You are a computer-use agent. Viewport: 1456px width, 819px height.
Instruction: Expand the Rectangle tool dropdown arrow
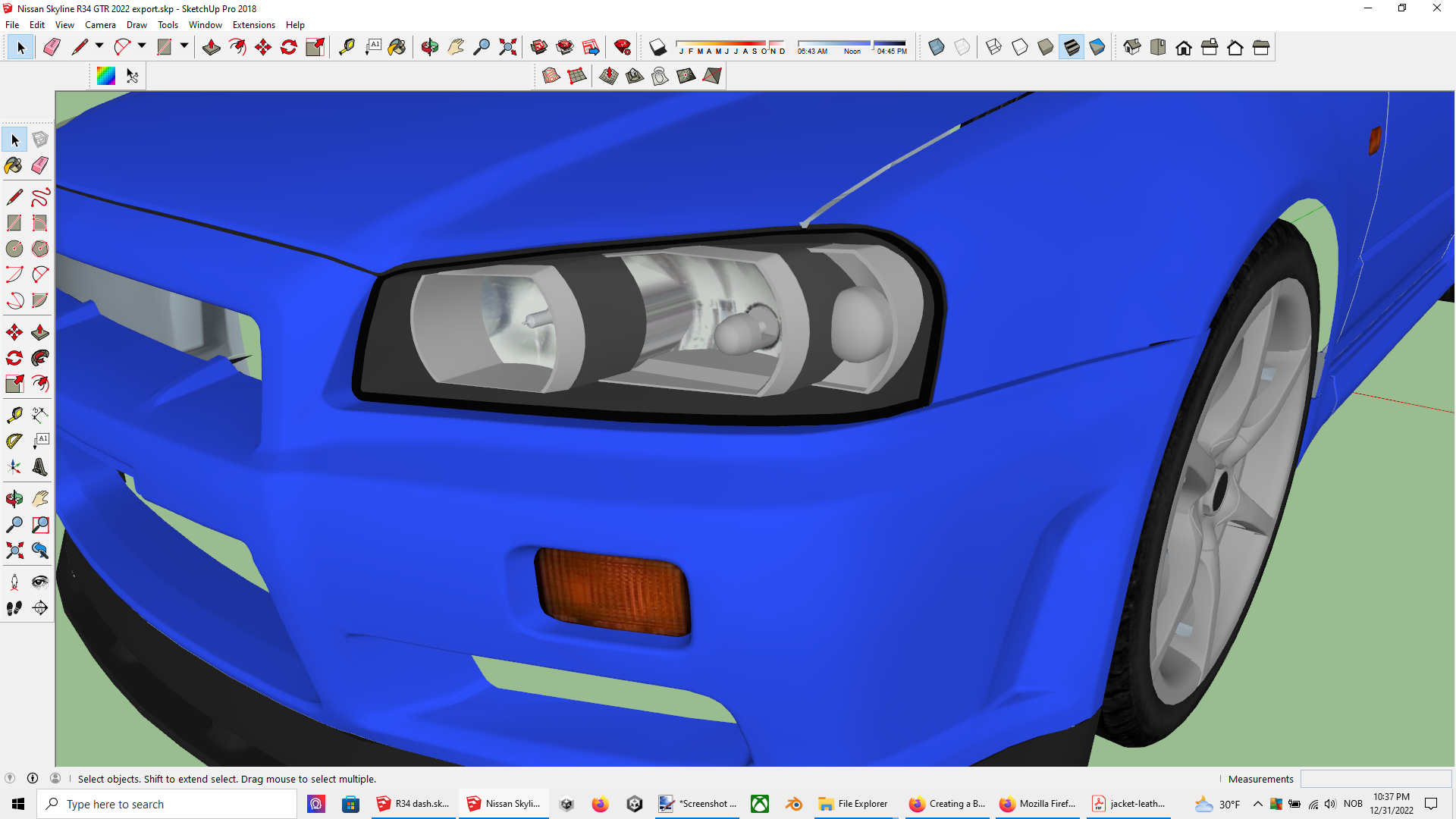click(x=184, y=46)
